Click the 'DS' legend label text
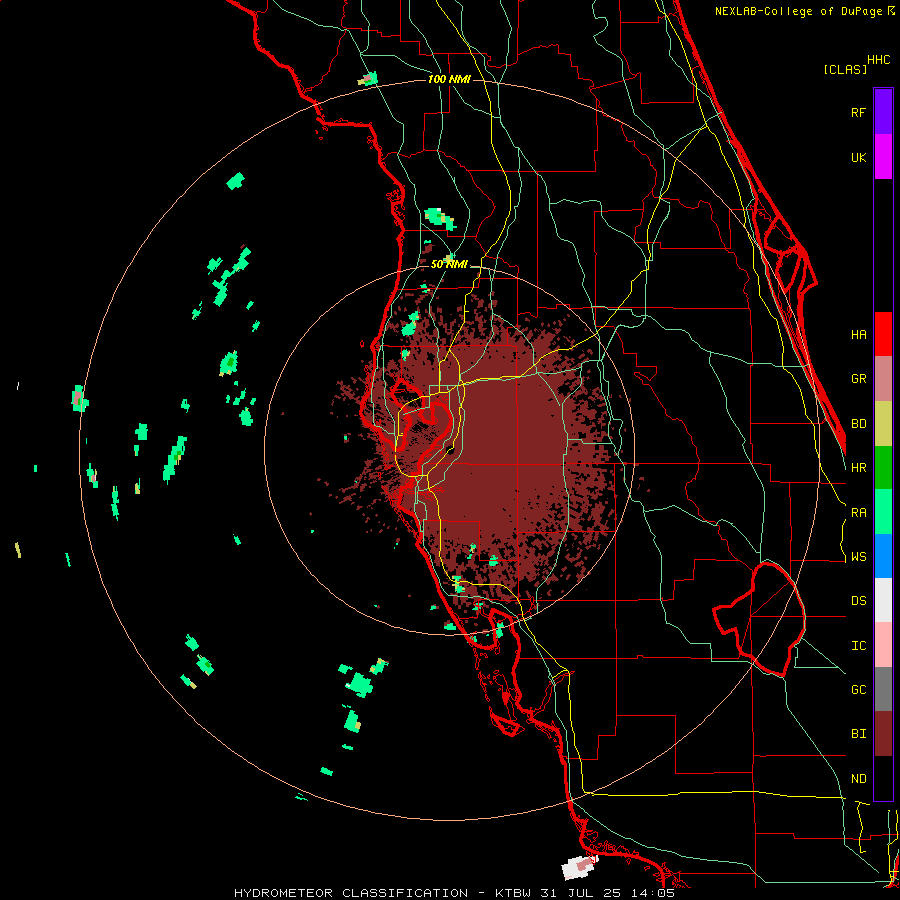900x900 pixels. (x=858, y=601)
